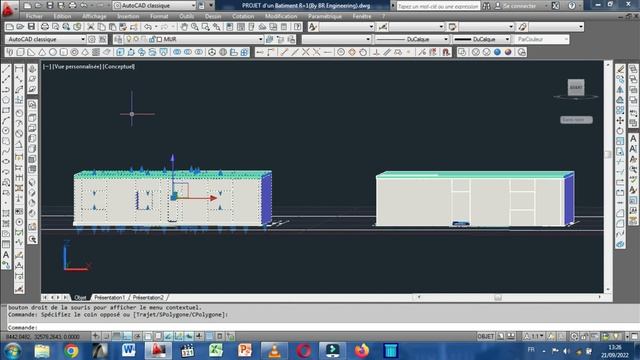Click the Erase tool in modify toolbar

pyautogui.click(x=620, y=69)
